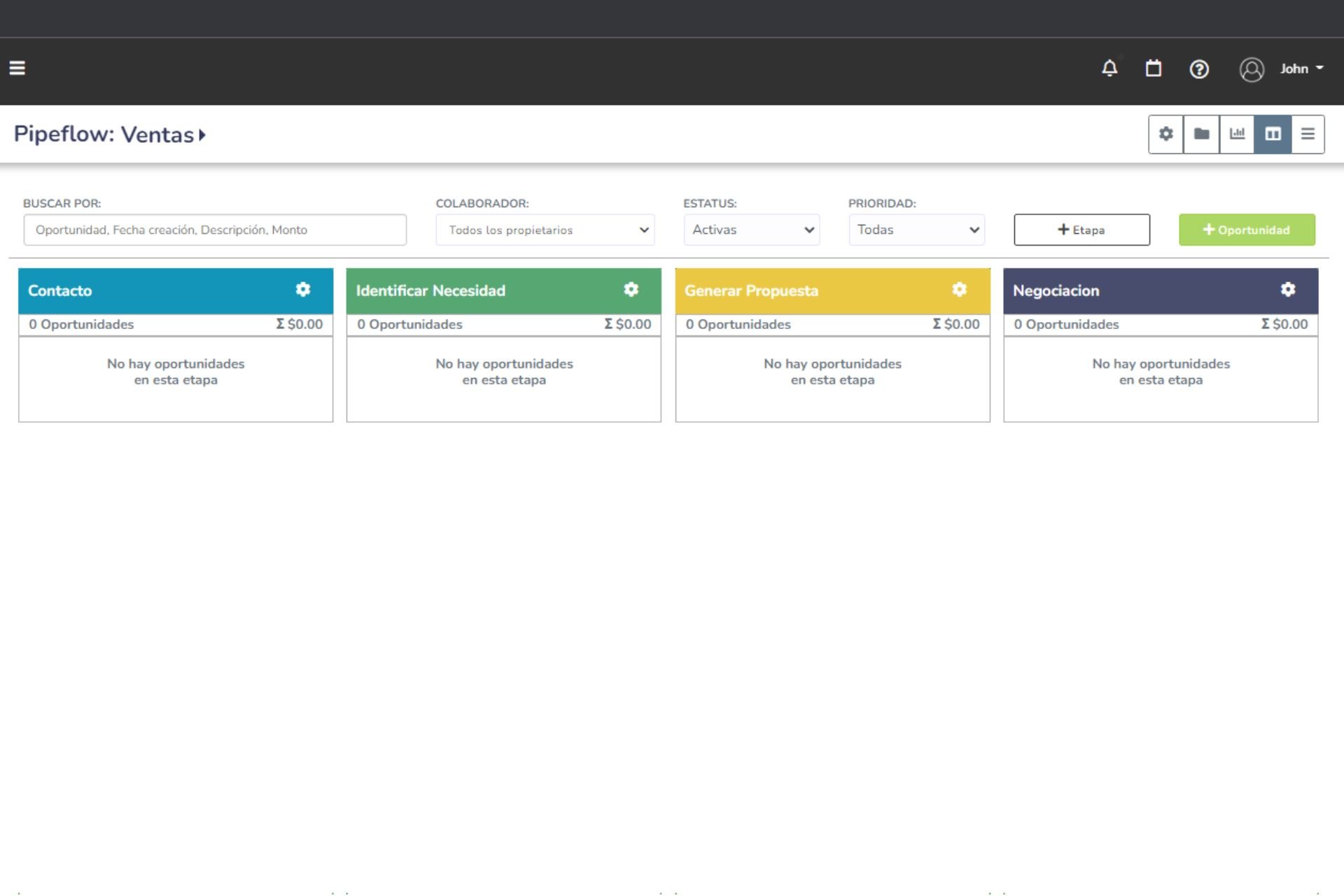Open the Prioridad Todas dropdown

pos(916,230)
